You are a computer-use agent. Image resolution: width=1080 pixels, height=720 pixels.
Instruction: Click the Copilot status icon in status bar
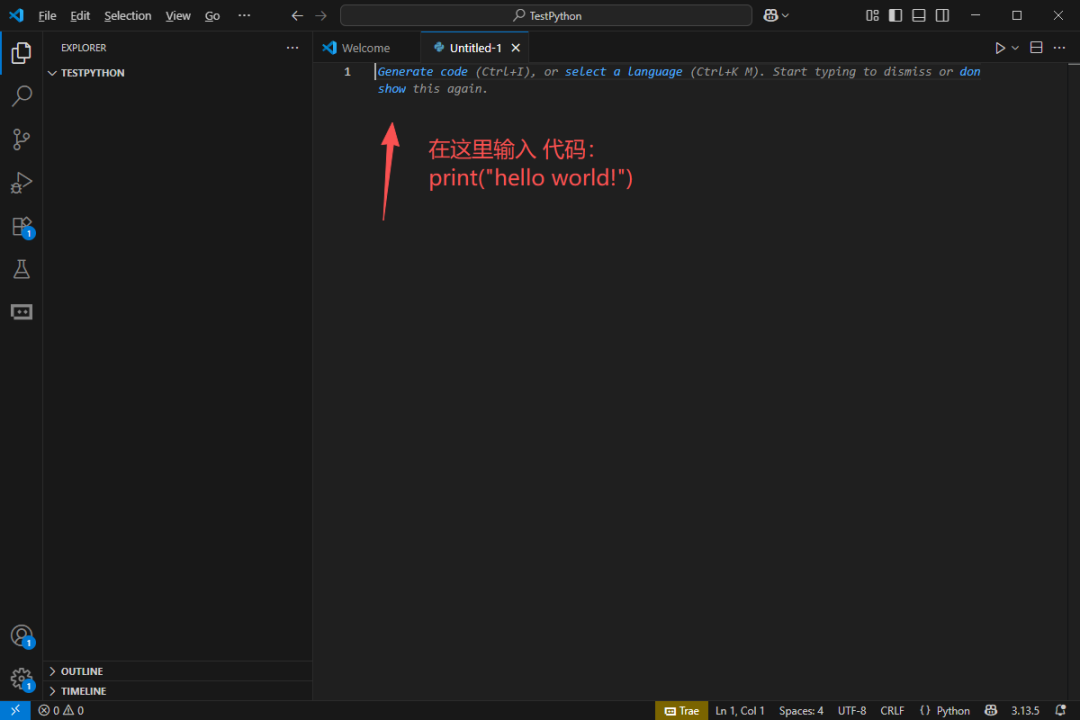[x=990, y=710]
